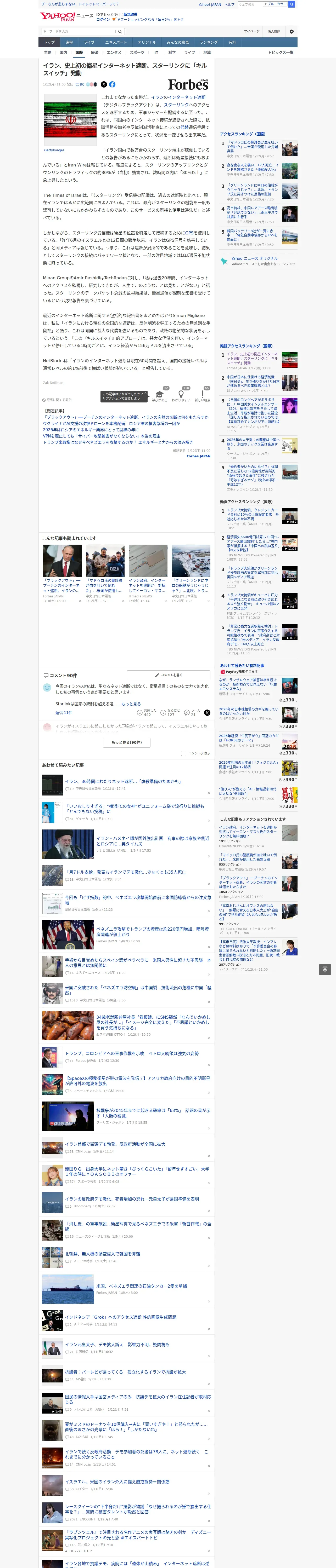
Task: Expand first comment with もっと見る
Action: (x=131, y=704)
